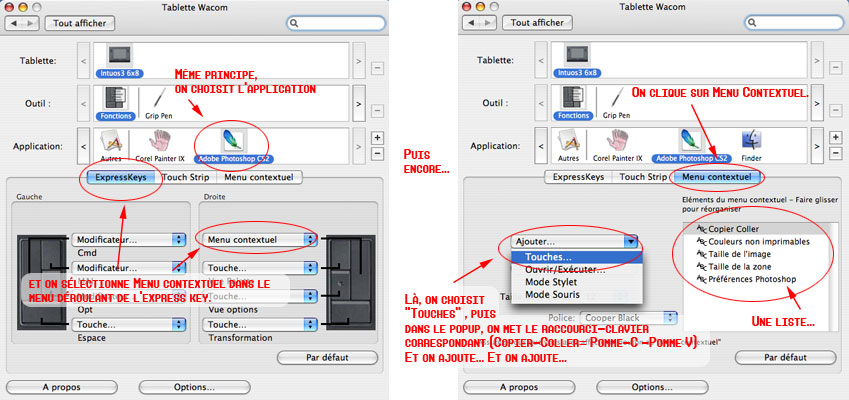This screenshot has width=849, height=400.
Task: Open Options... in left window
Action: (194, 387)
